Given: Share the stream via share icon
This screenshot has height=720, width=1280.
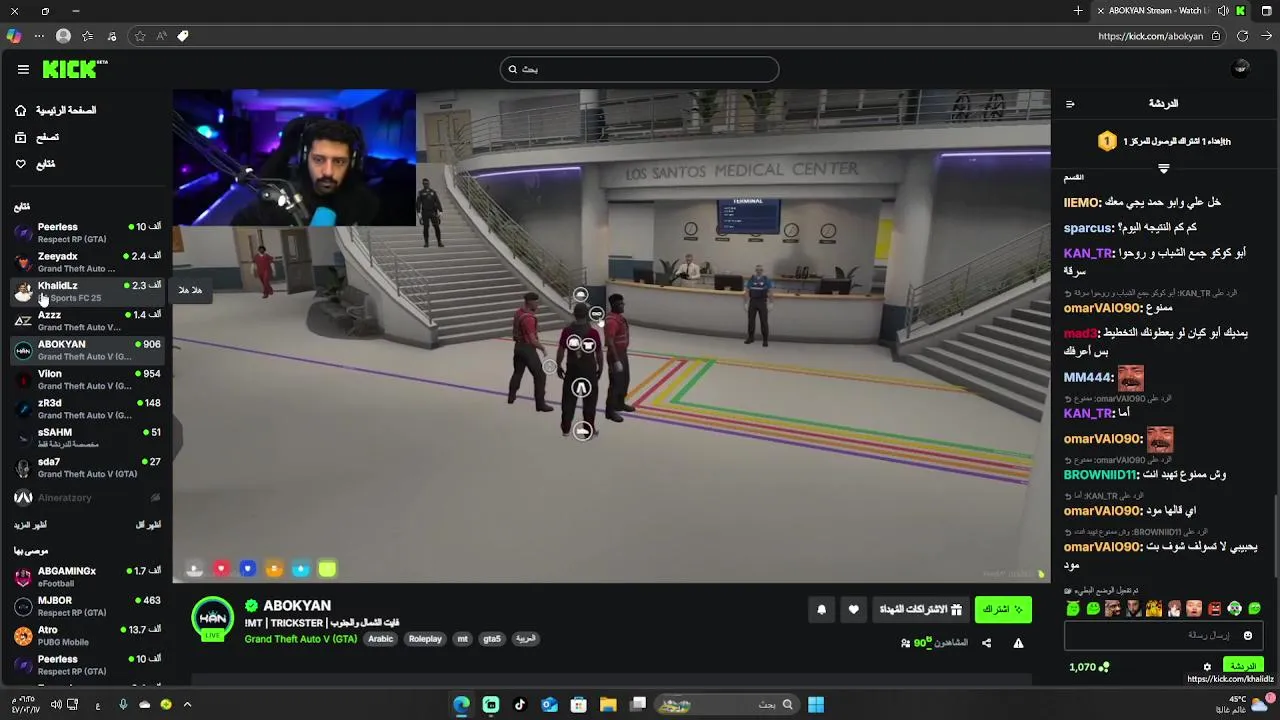Looking at the screenshot, I should 986,643.
